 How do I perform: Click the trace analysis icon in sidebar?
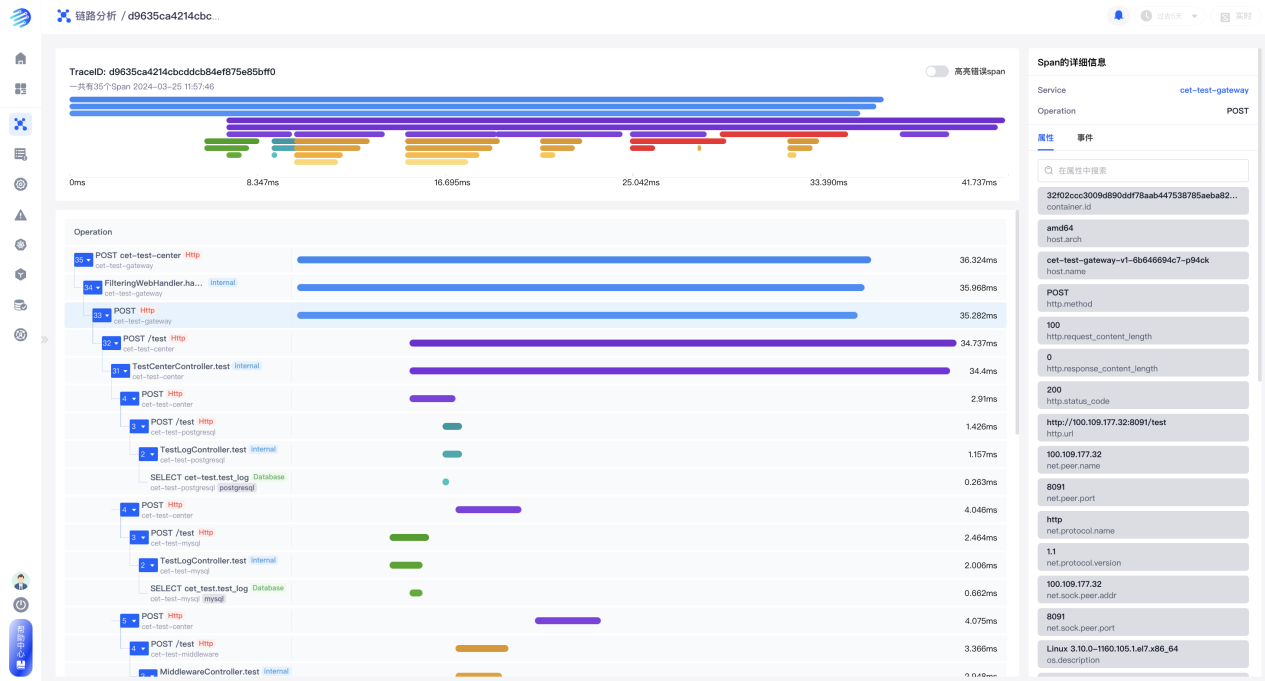[20, 124]
